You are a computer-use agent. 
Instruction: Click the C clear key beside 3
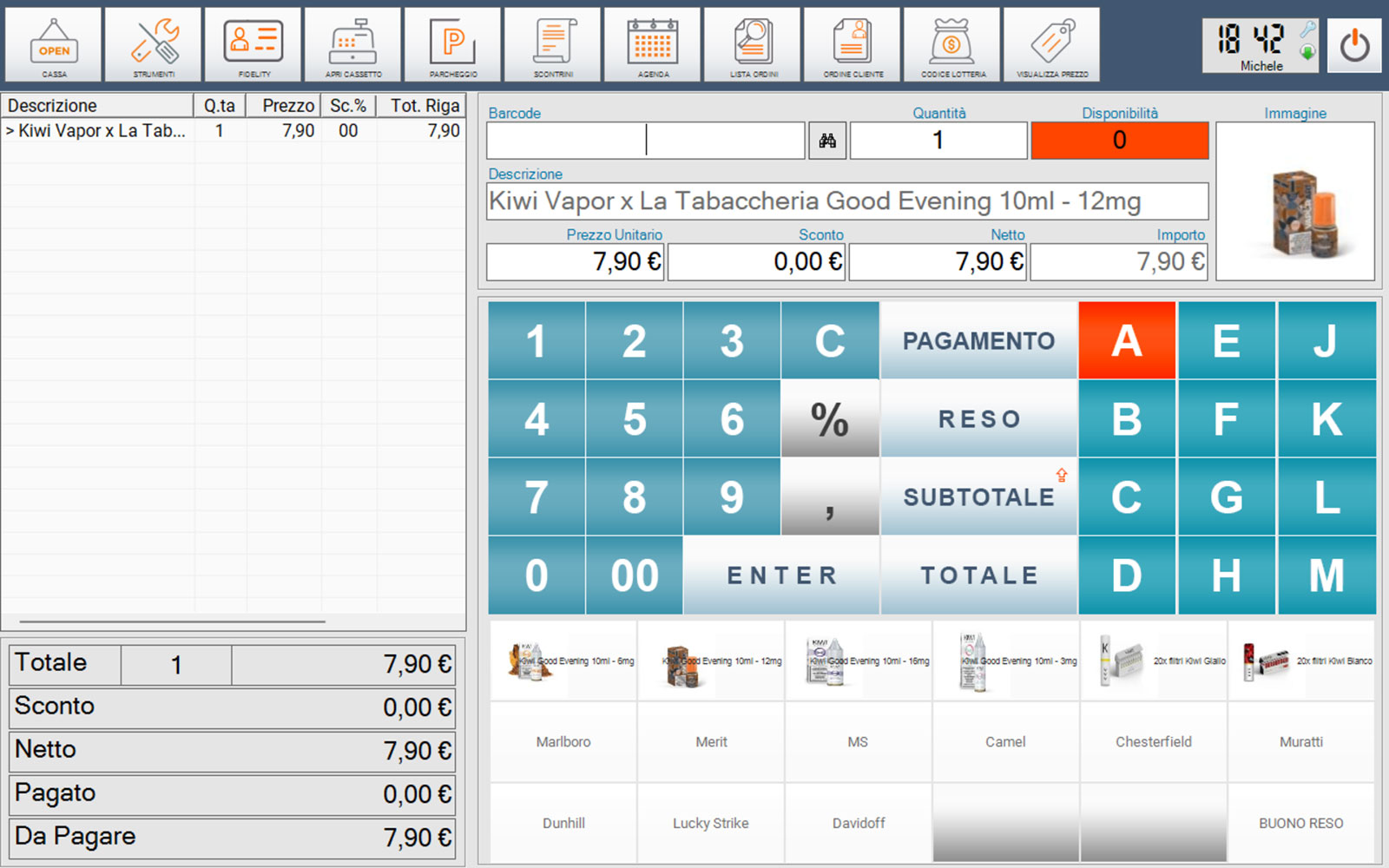point(830,340)
